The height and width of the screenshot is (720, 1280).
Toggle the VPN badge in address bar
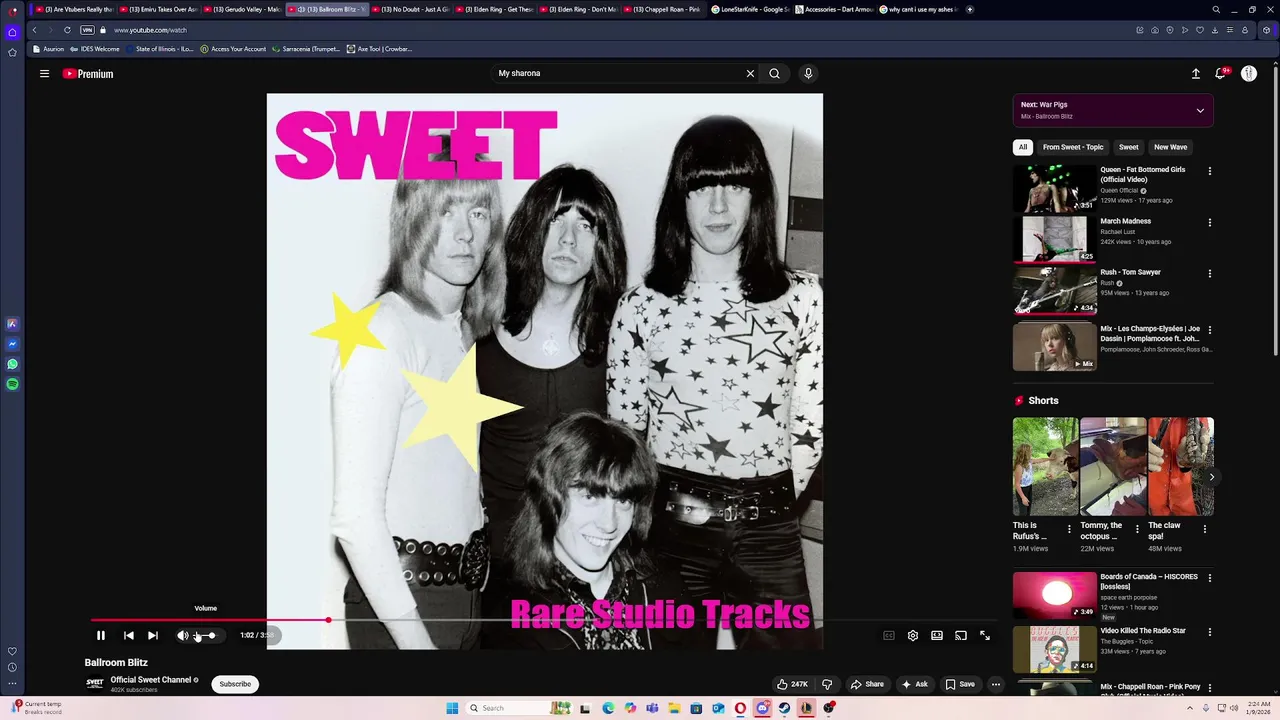[87, 30]
